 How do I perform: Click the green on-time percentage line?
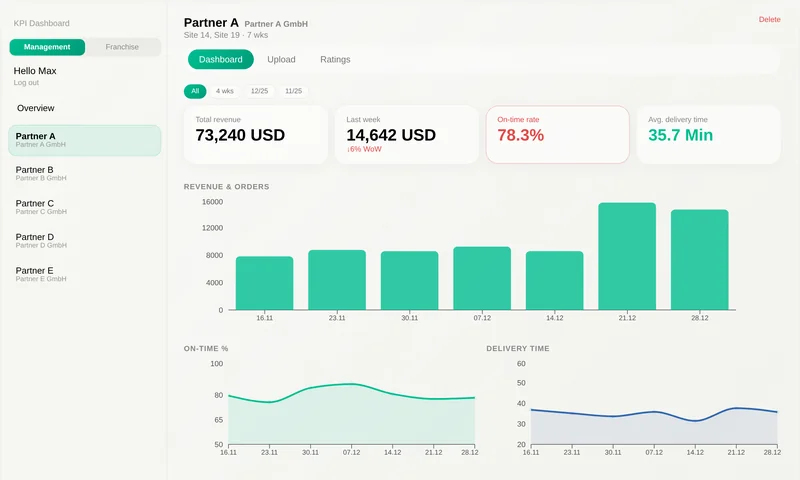pos(352,384)
